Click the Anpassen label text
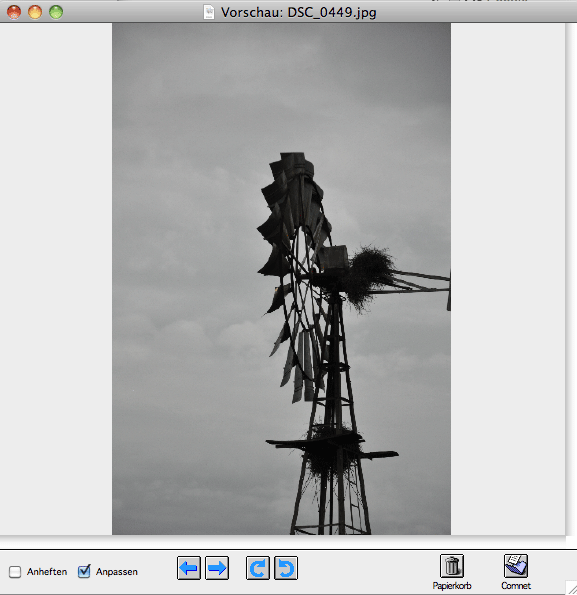This screenshot has width=577, height=595. (116, 572)
